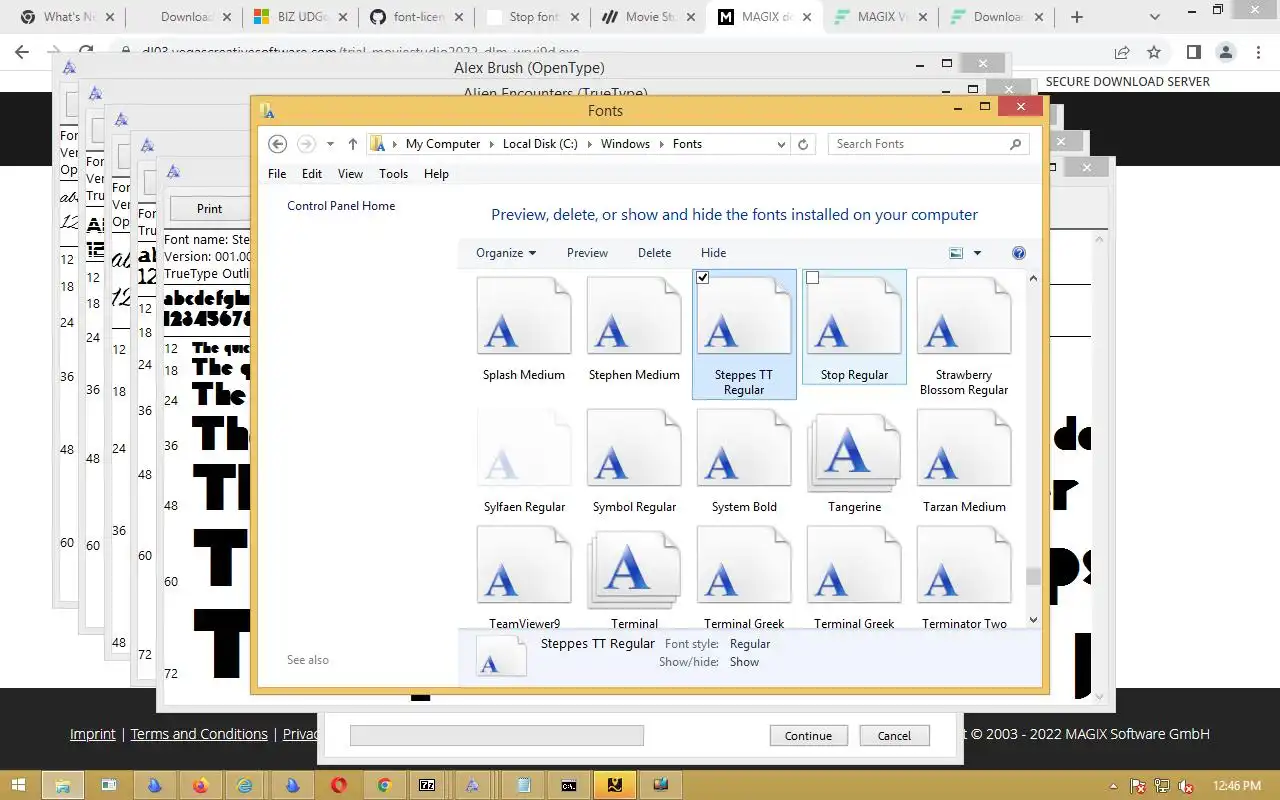
Task: Select the Sylfaen Regular font icon
Action: click(524, 448)
